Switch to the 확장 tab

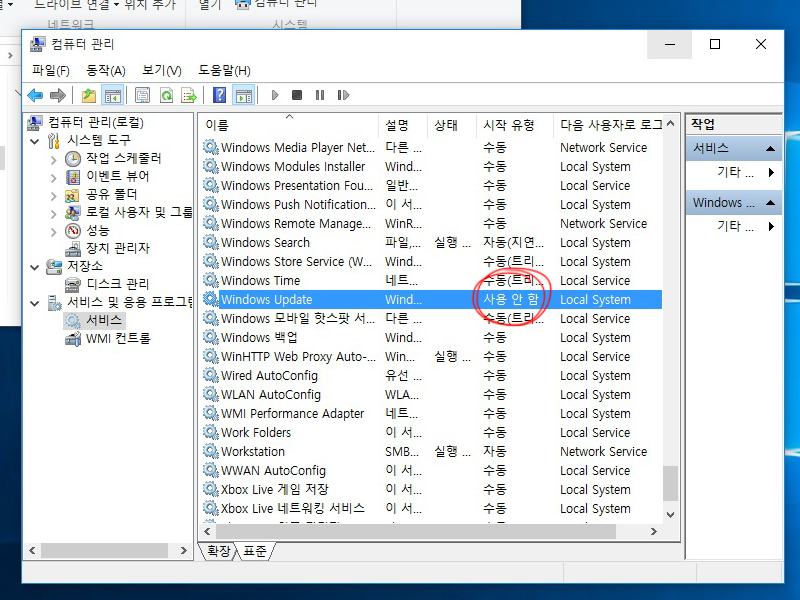point(218,552)
